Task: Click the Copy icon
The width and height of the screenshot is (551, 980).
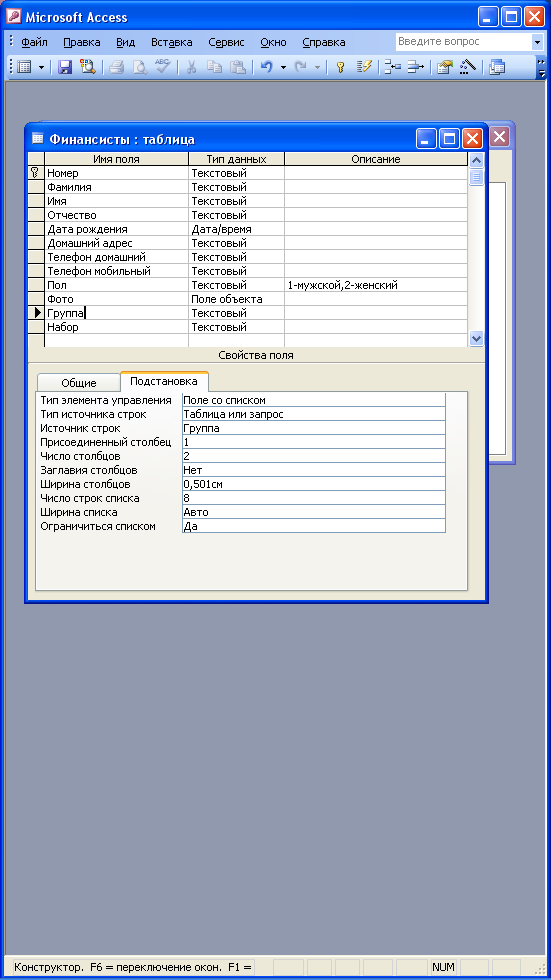Action: pyautogui.click(x=214, y=67)
